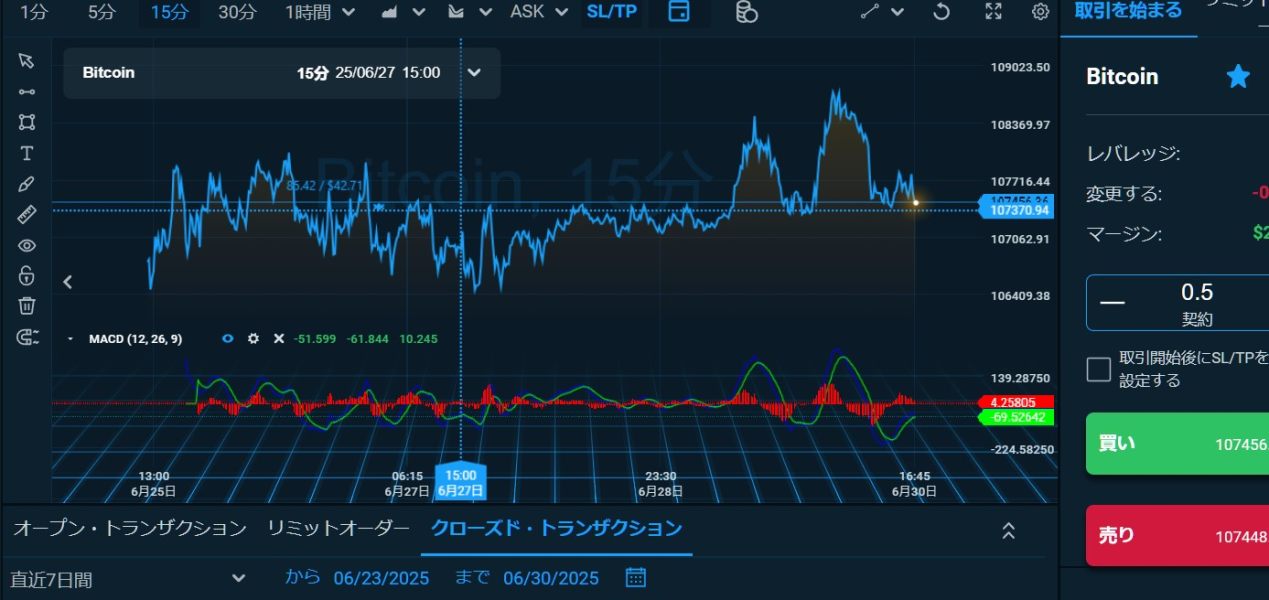Click the favorite star next to Bitcoin
Image resolution: width=1269 pixels, height=600 pixels.
(1238, 76)
